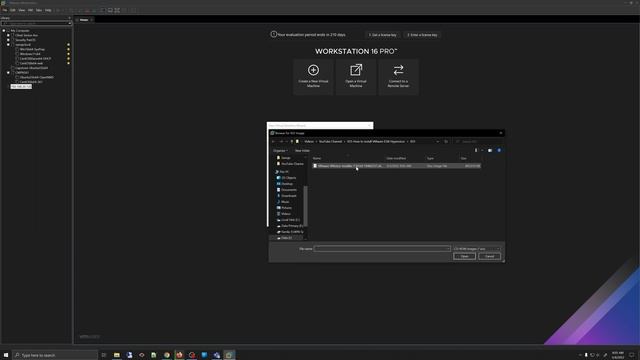Toggle the preview pane in file dialog
640x360 pixels.
(x=490, y=151)
